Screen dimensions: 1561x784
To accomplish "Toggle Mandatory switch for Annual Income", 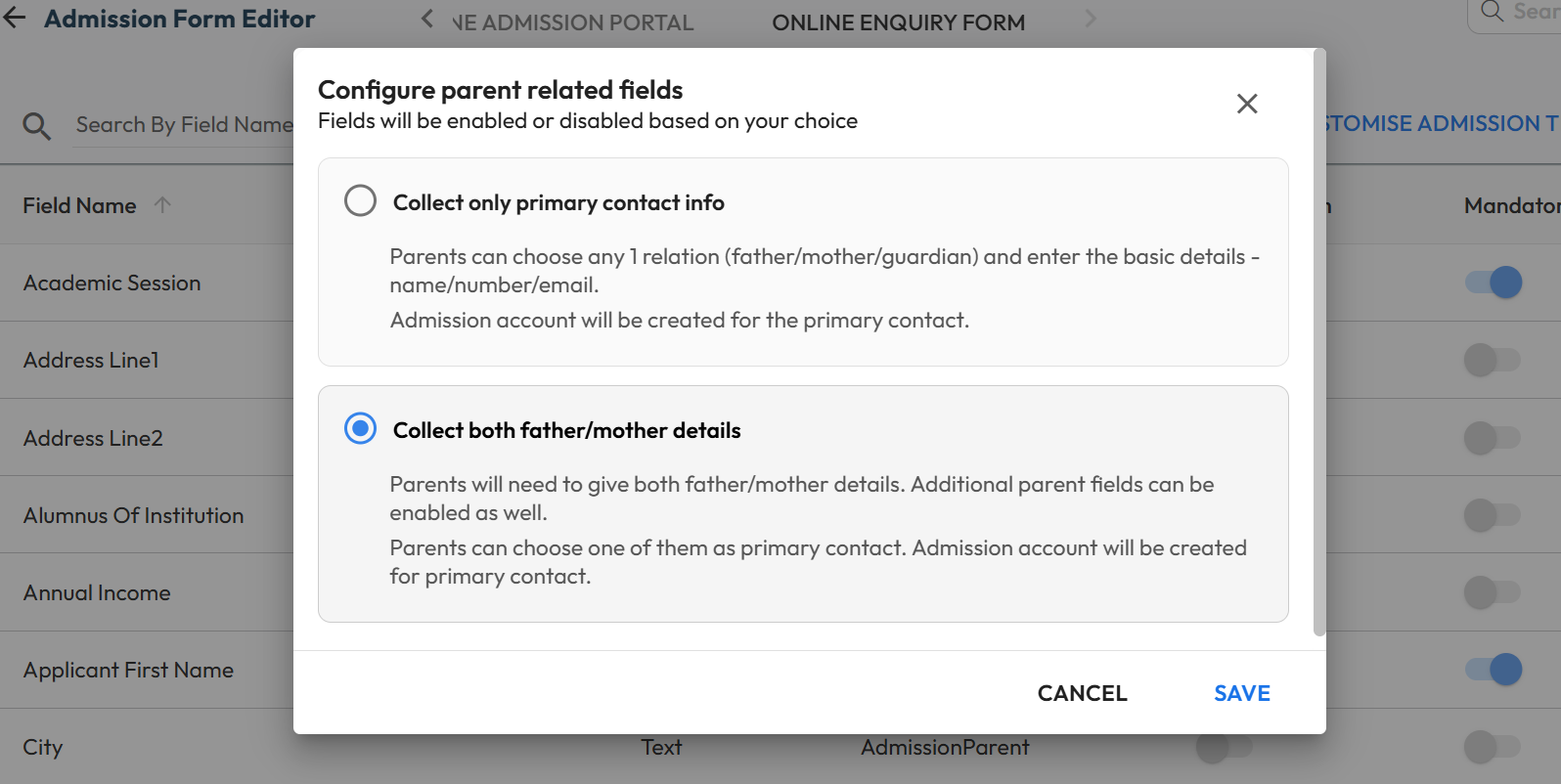I will 1493,592.
